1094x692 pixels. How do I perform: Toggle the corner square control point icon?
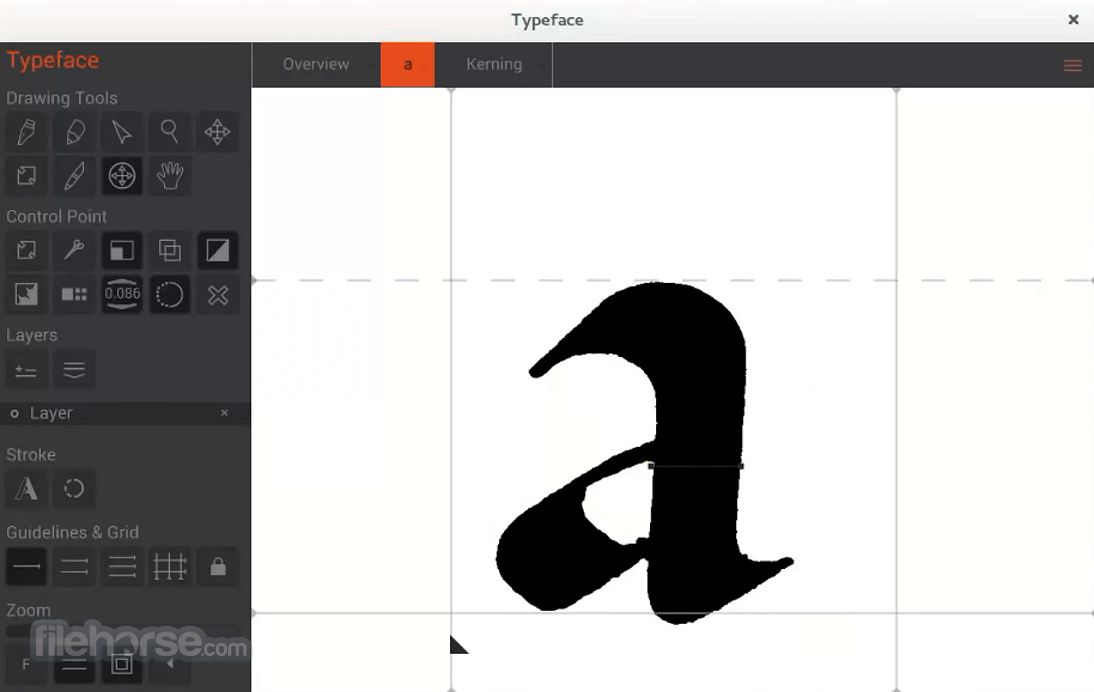(x=122, y=250)
